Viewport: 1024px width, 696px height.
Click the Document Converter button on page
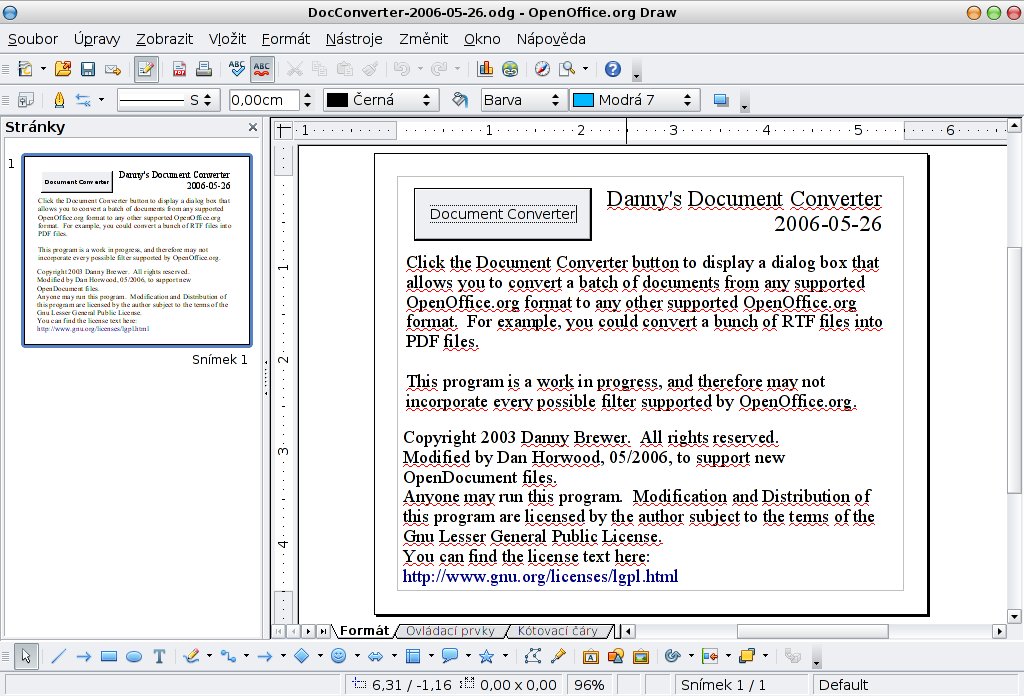point(503,214)
